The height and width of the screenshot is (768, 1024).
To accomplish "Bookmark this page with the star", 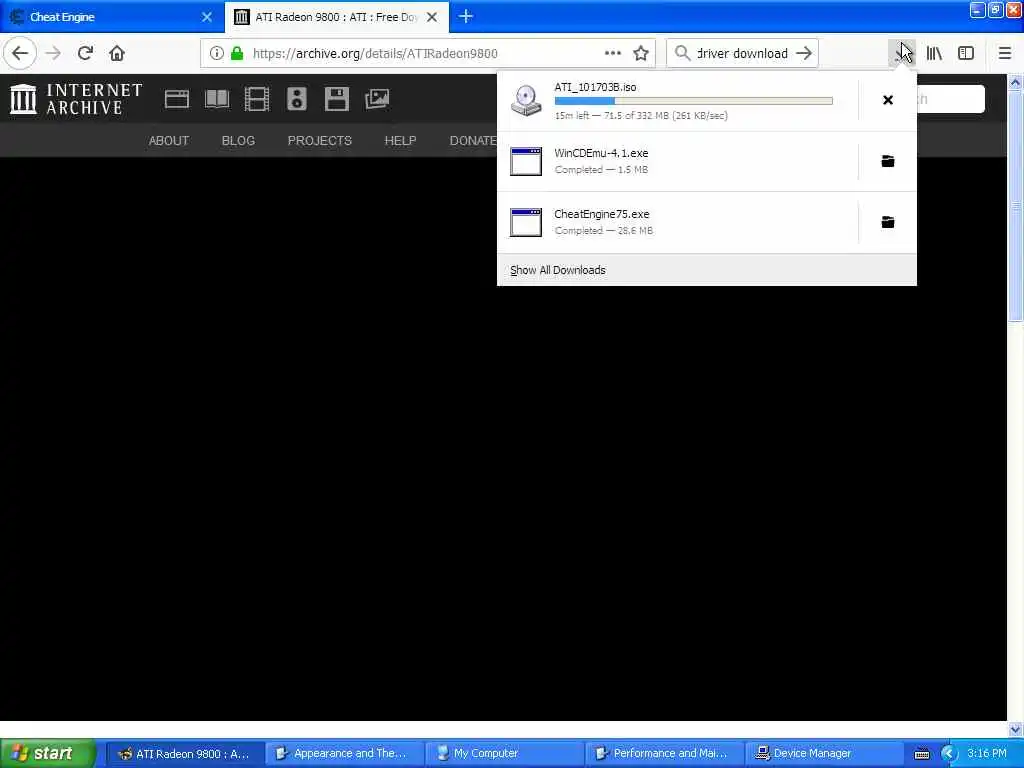I will (641, 53).
